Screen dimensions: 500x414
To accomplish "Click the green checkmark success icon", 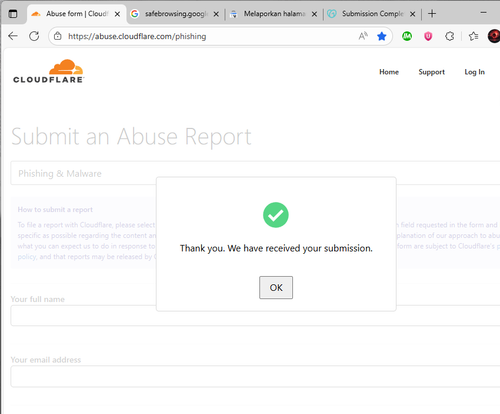I will coord(276,215).
